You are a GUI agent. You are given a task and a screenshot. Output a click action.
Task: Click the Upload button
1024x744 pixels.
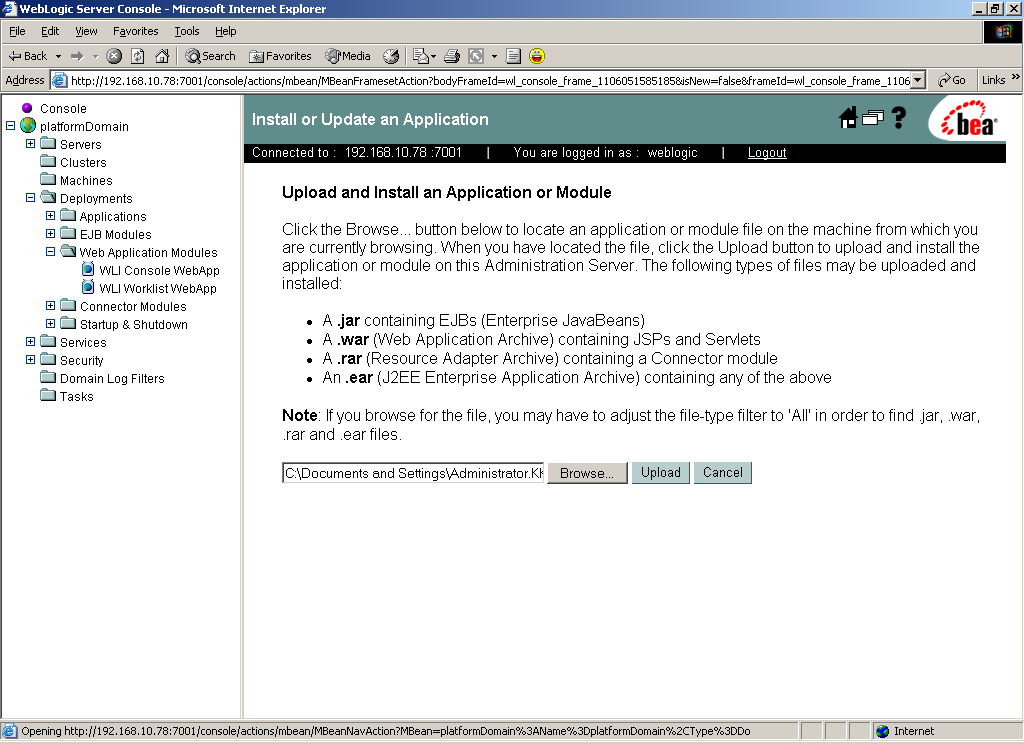click(x=660, y=472)
